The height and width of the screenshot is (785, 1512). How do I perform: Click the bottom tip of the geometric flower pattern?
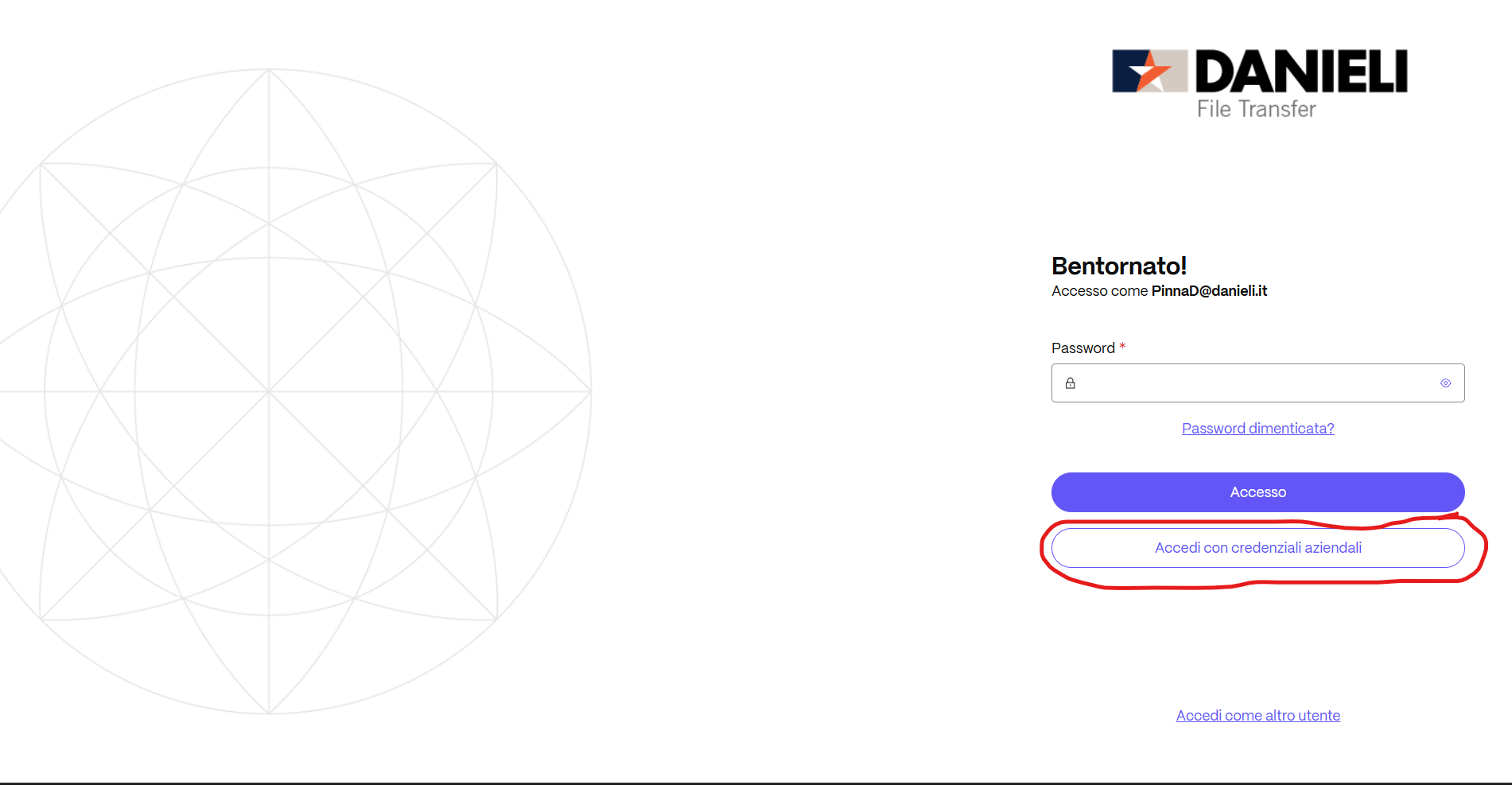coord(269,713)
